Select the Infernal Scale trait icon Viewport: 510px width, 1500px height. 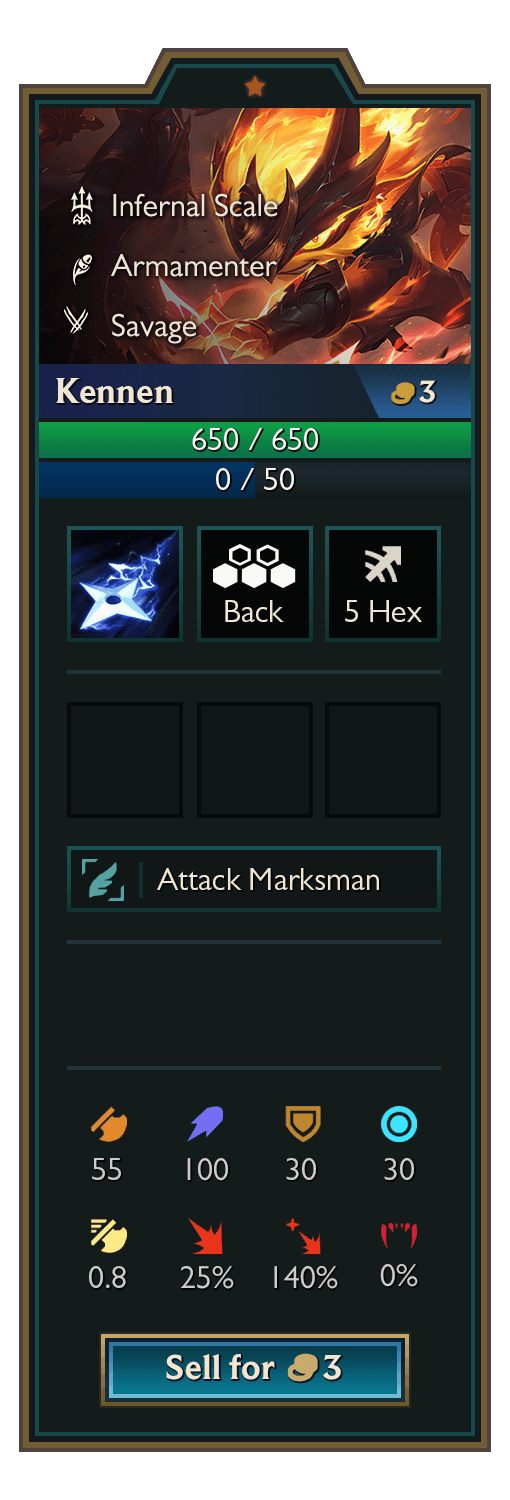click(81, 207)
